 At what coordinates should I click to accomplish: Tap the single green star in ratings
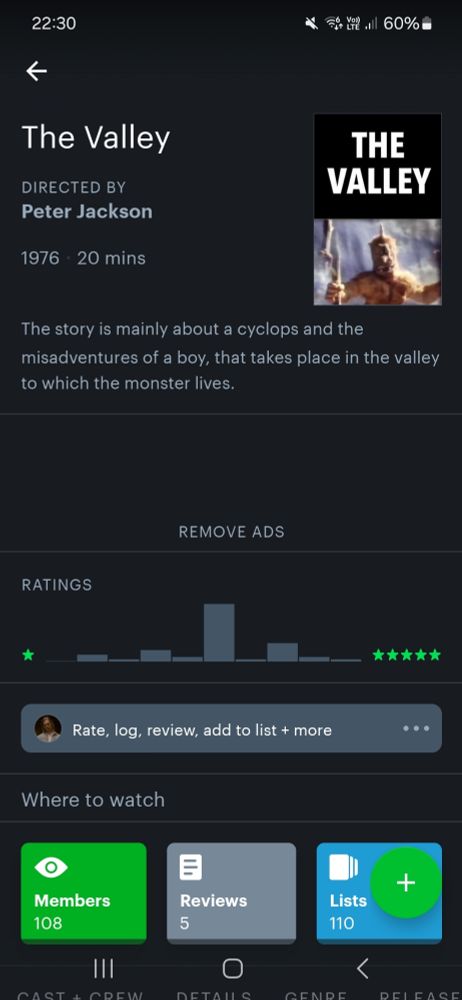pyautogui.click(x=28, y=655)
